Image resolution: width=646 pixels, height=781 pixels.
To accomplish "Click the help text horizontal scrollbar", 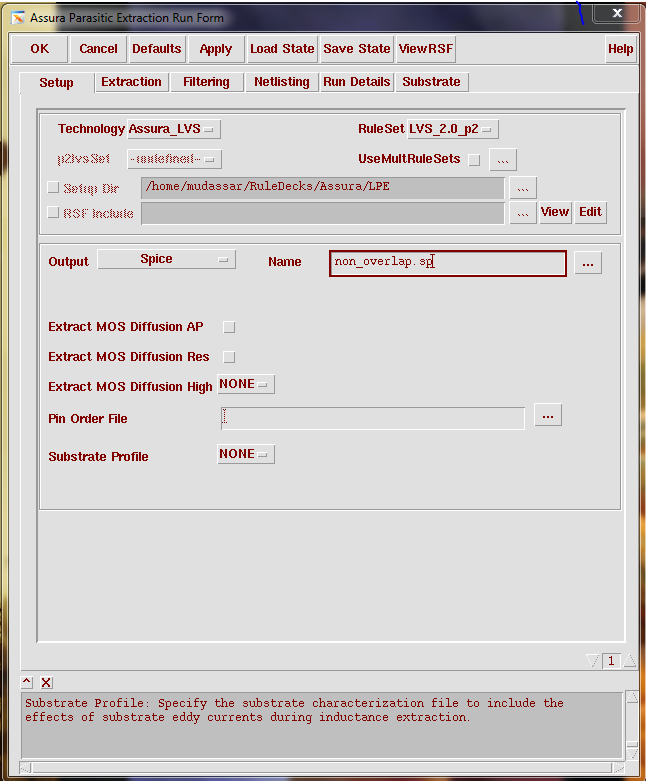I will pyautogui.click(x=323, y=767).
